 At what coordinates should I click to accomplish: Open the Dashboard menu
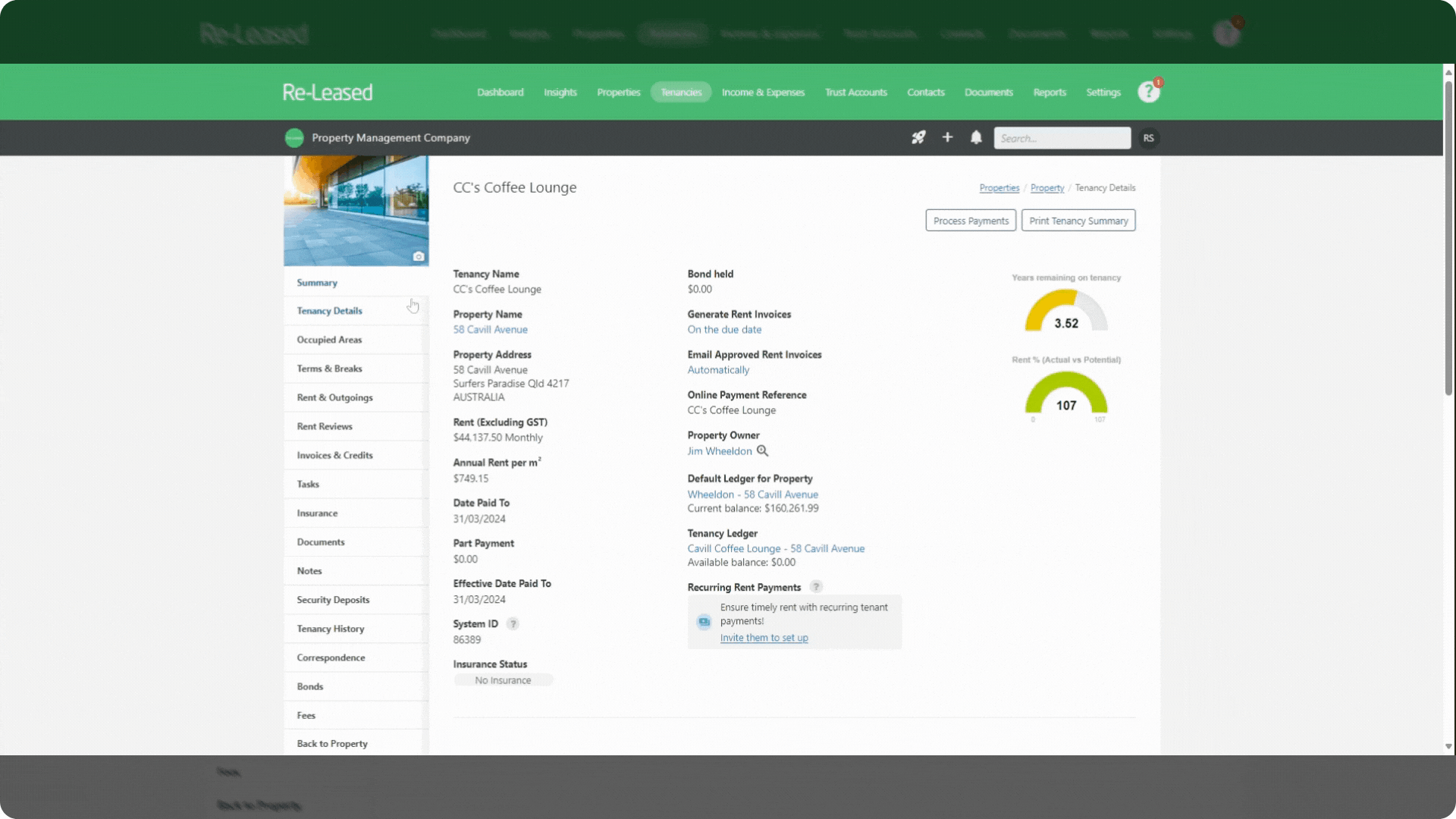[x=500, y=92]
